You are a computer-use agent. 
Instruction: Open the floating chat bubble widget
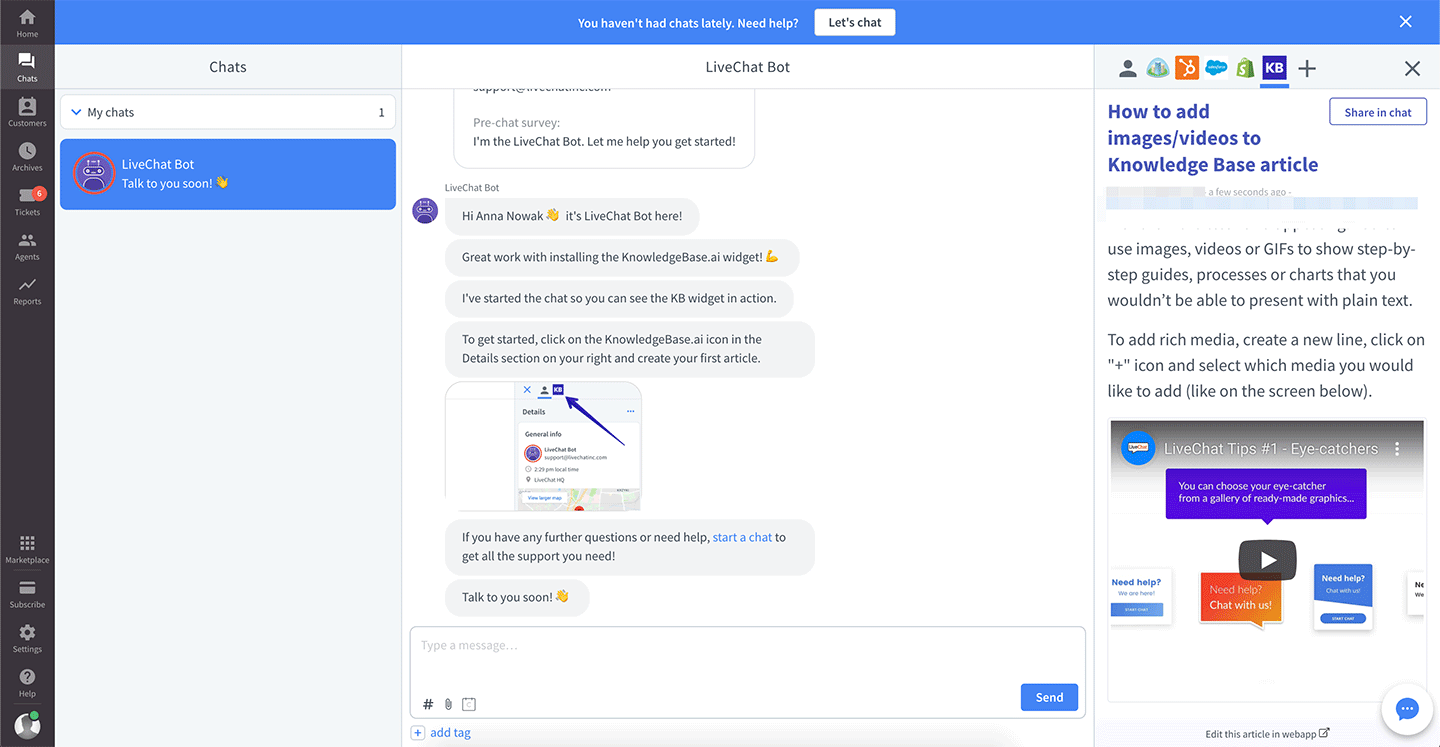pos(1407,709)
